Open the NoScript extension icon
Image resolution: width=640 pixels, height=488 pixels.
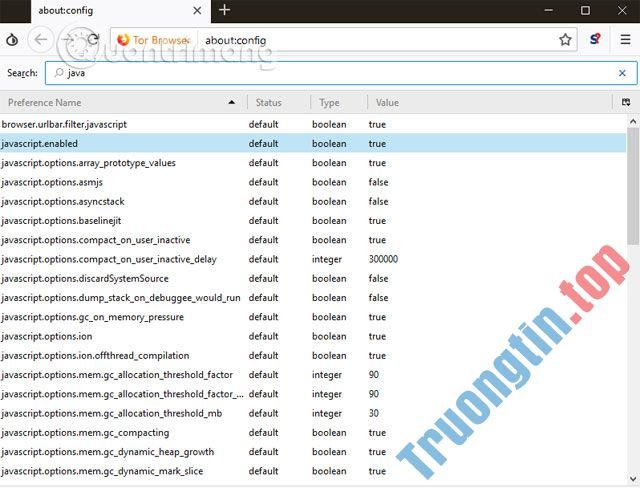pyautogui.click(x=595, y=40)
